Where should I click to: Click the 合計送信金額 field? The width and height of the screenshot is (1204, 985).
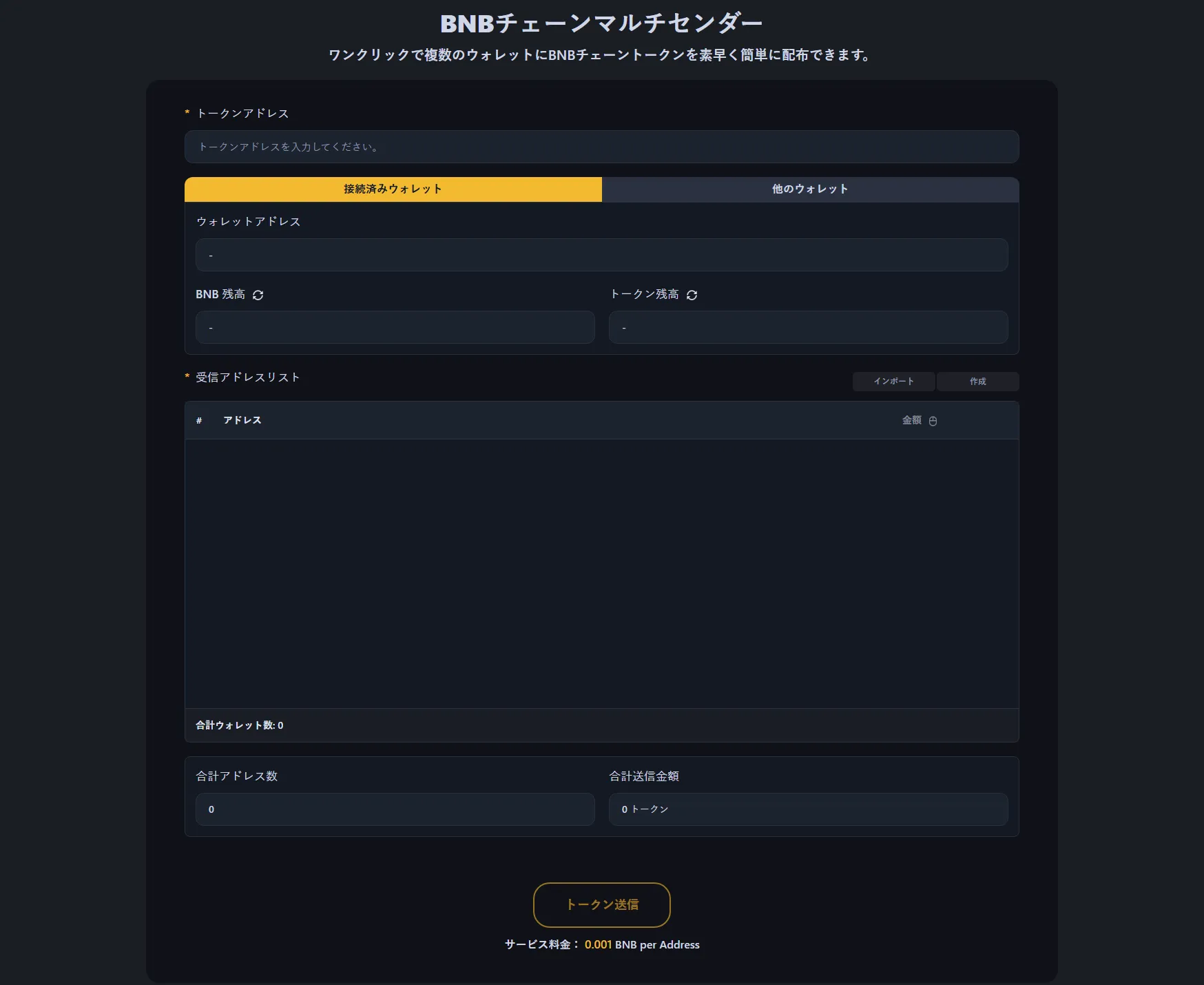808,809
